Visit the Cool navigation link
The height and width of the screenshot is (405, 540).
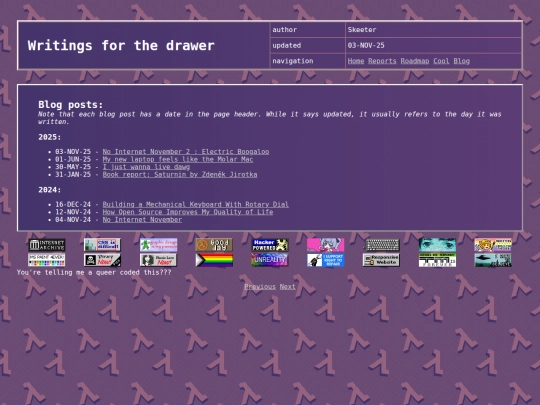click(441, 61)
